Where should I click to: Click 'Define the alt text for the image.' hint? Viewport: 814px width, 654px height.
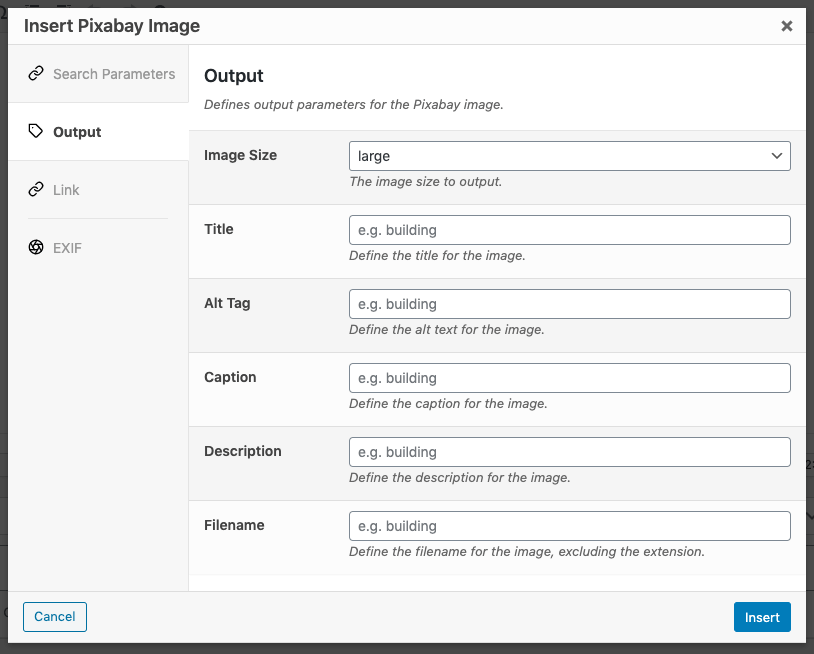point(446,330)
